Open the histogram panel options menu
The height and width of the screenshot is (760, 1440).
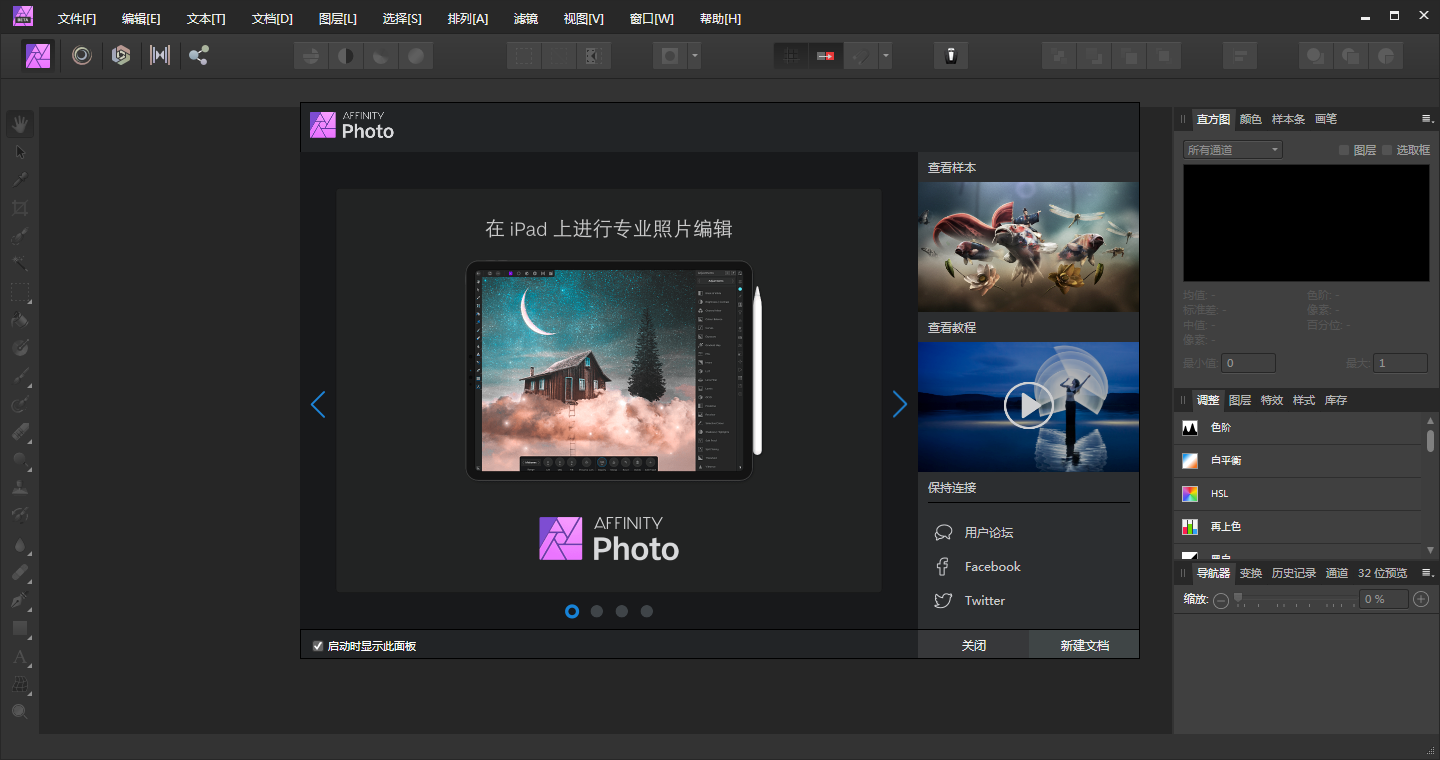1427,119
